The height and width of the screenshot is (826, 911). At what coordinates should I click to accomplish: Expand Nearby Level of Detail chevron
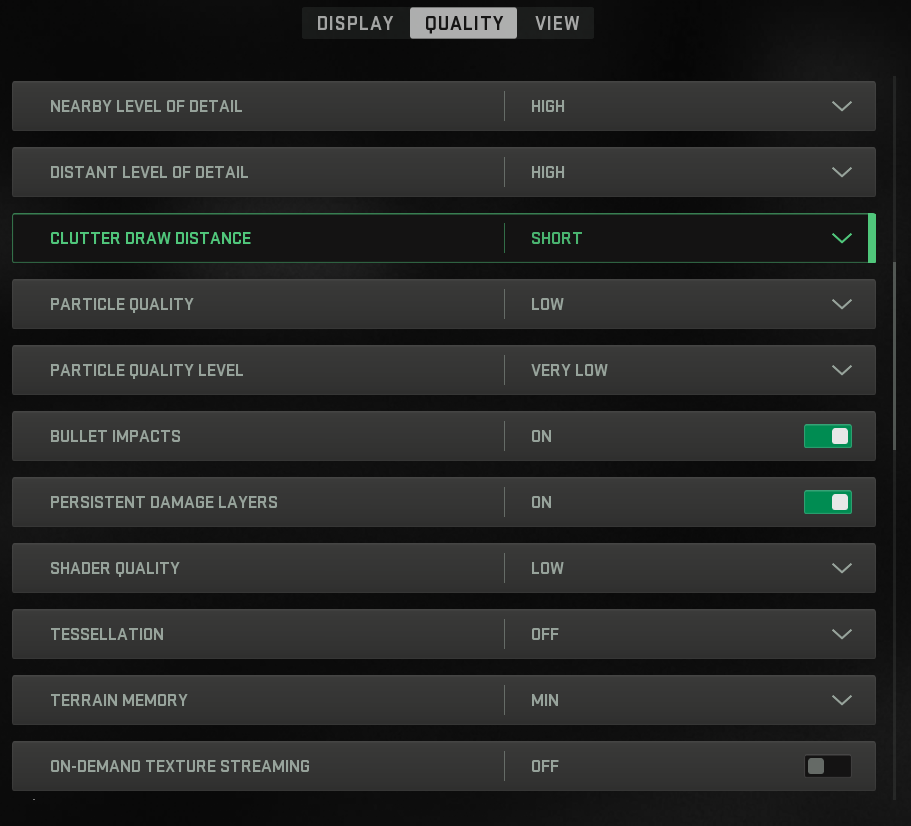841,106
